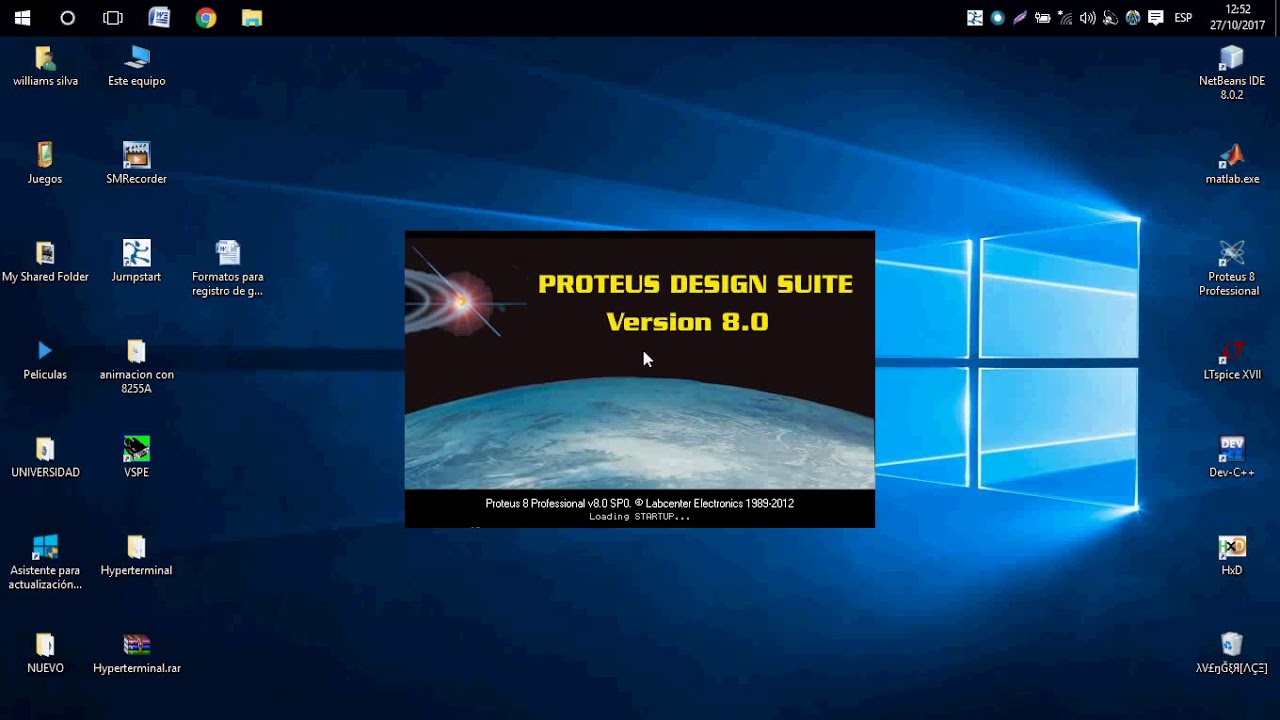The image size is (1280, 720).
Task: Click the blue circle tray icon
Action: click(x=998, y=18)
